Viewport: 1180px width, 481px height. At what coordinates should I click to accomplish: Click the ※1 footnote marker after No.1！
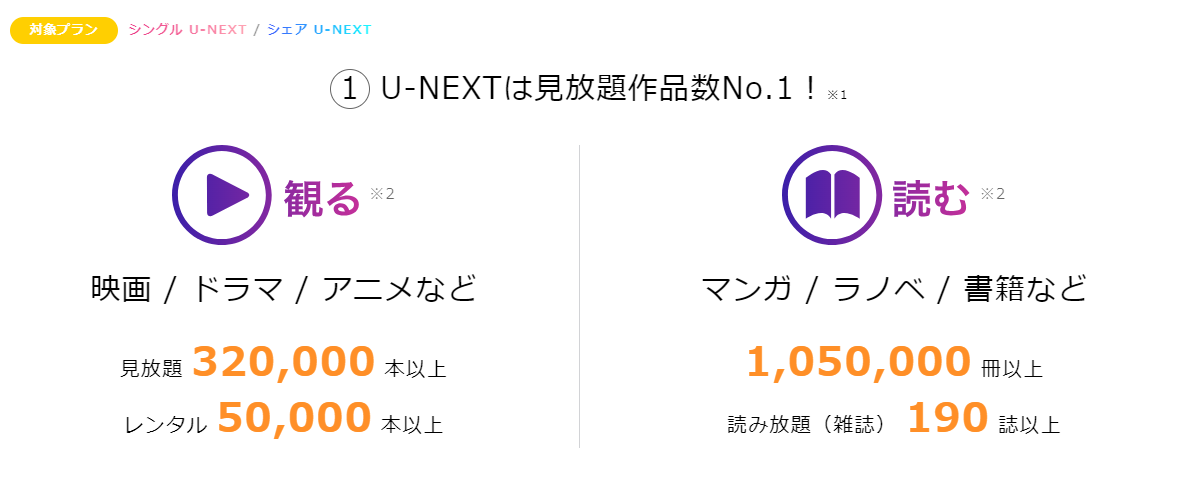(837, 95)
